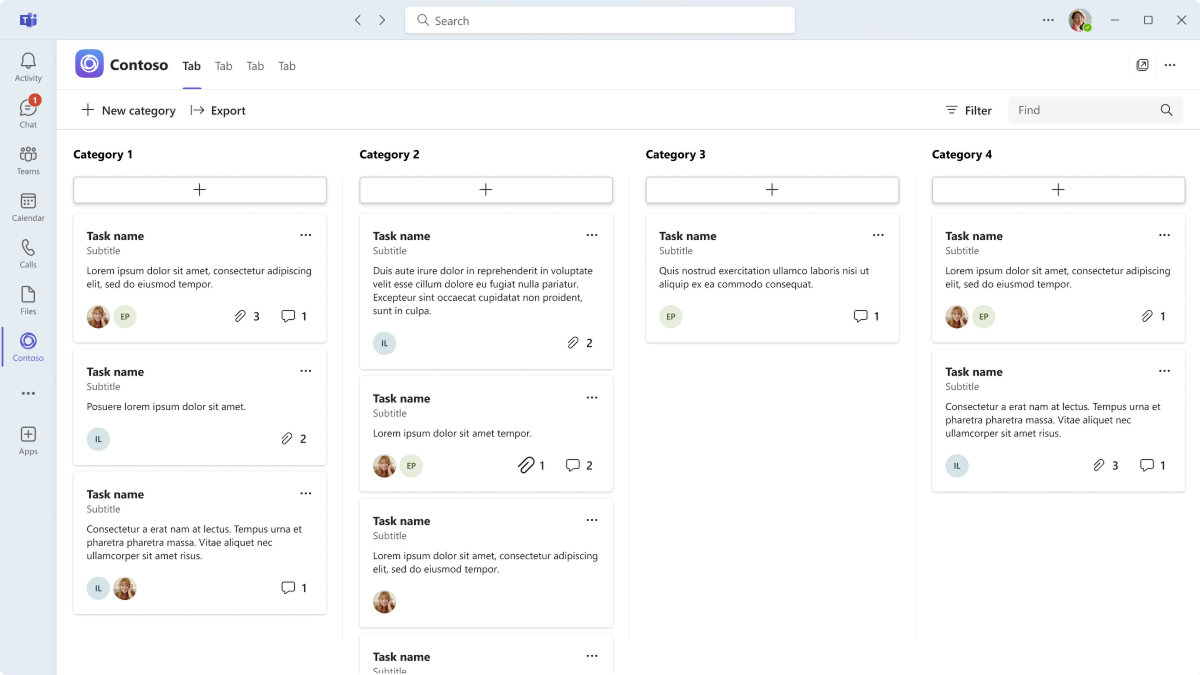The height and width of the screenshot is (675, 1200).
Task: Open the Files sidebar icon
Action: [28, 300]
